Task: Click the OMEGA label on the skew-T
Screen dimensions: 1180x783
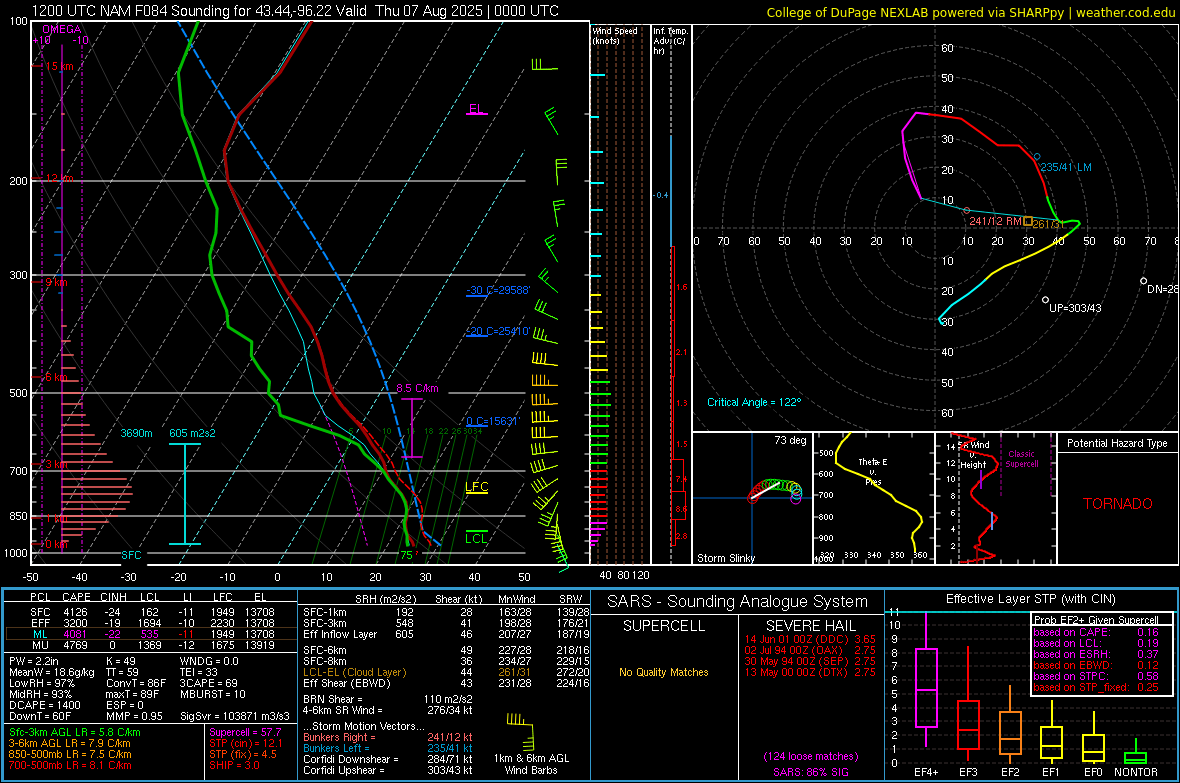Action: (62, 29)
